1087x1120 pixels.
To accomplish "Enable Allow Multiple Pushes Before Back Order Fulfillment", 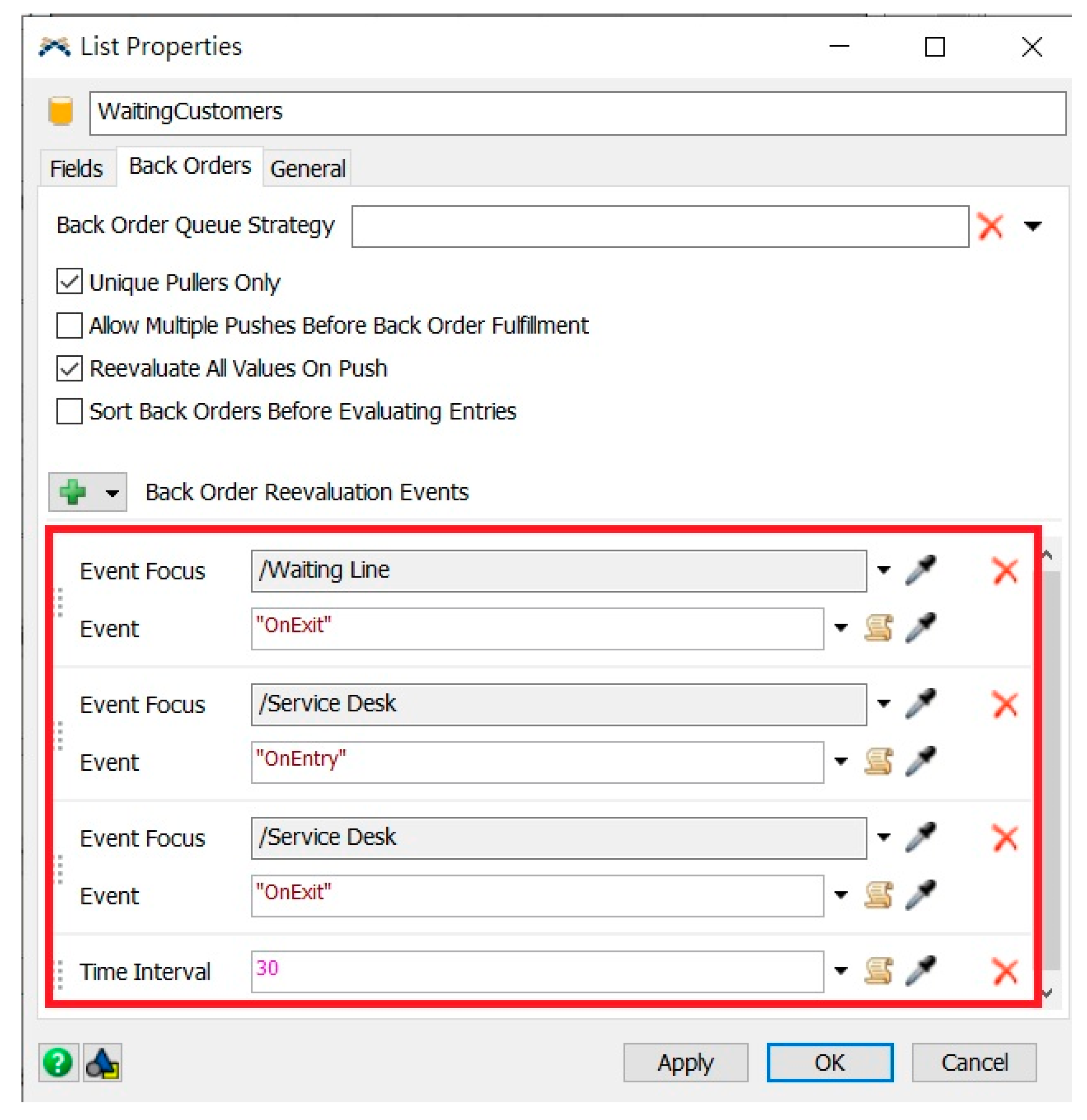I will pyautogui.click(x=69, y=325).
